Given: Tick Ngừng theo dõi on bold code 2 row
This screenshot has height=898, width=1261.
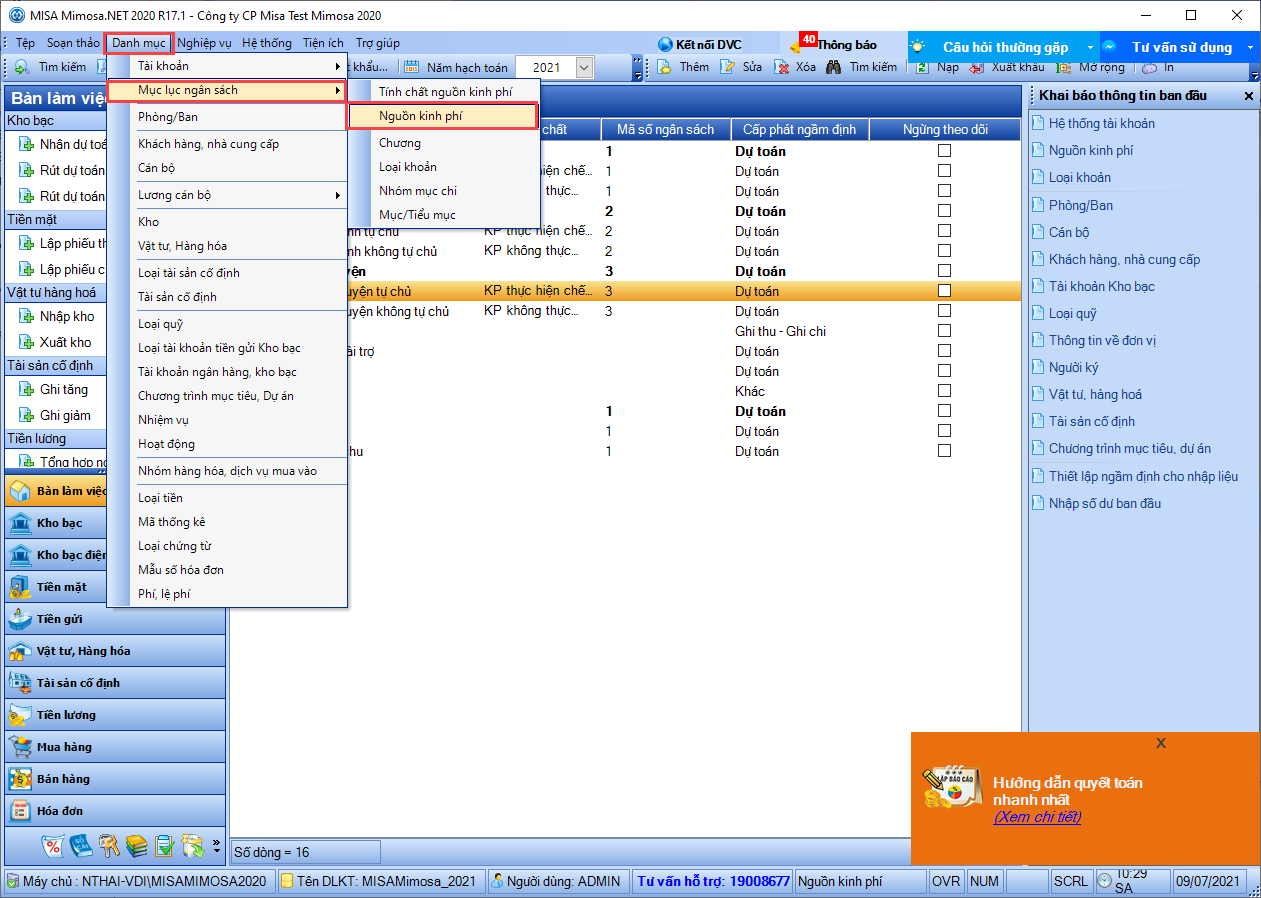Looking at the screenshot, I should (944, 211).
